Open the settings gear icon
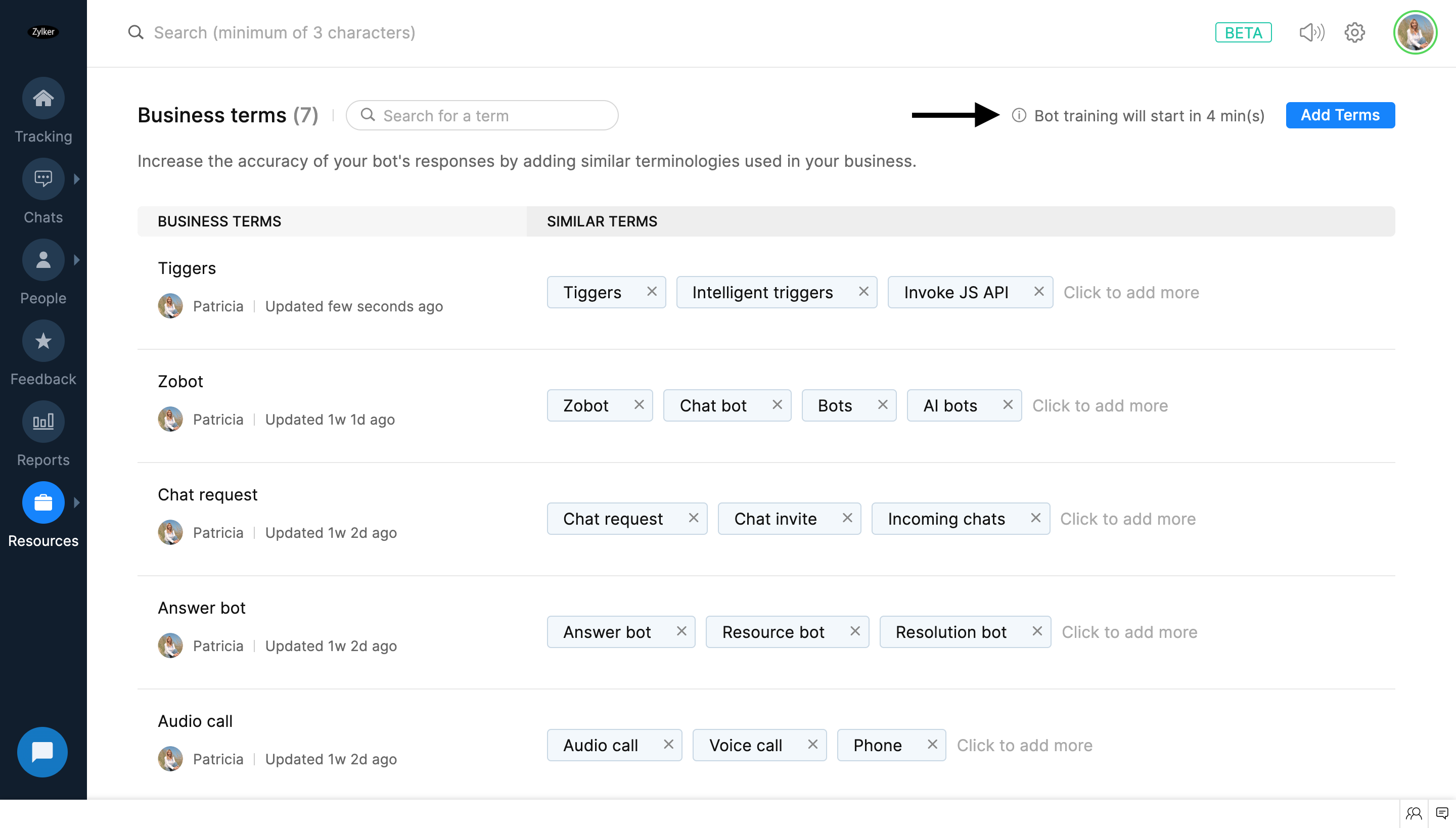Image resolution: width=1456 pixels, height=828 pixels. coord(1355,32)
